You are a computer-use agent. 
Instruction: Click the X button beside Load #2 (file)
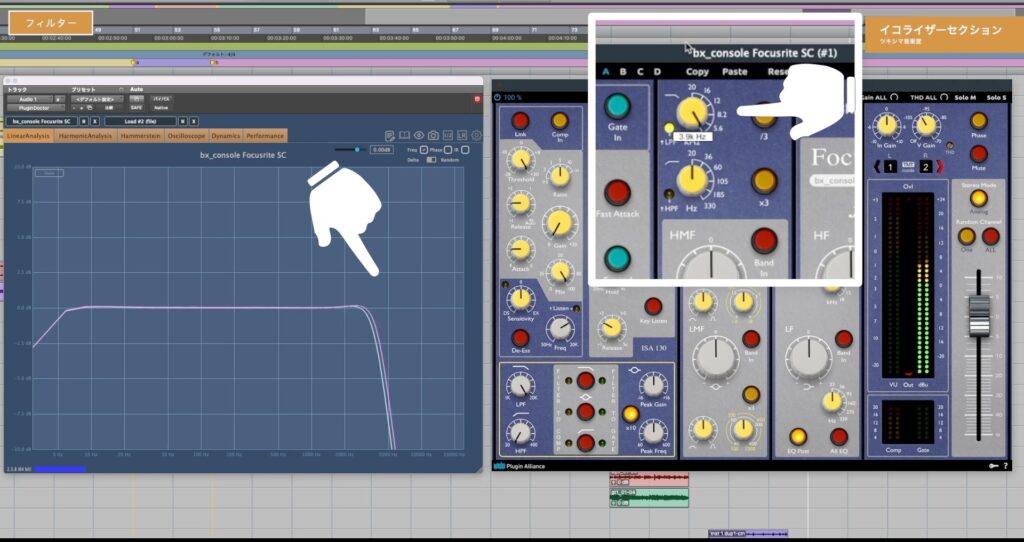(x=195, y=121)
